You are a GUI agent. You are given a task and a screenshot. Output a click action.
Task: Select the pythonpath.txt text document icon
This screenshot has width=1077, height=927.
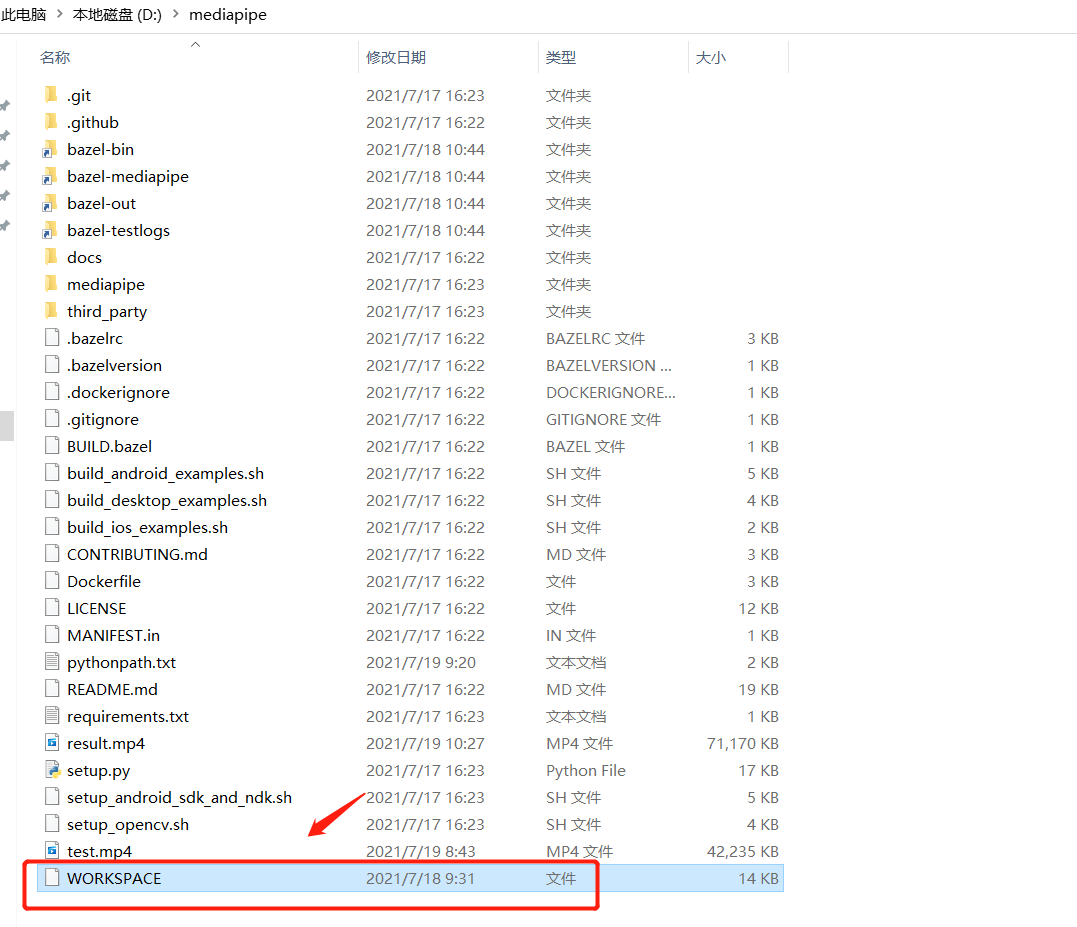tap(52, 662)
